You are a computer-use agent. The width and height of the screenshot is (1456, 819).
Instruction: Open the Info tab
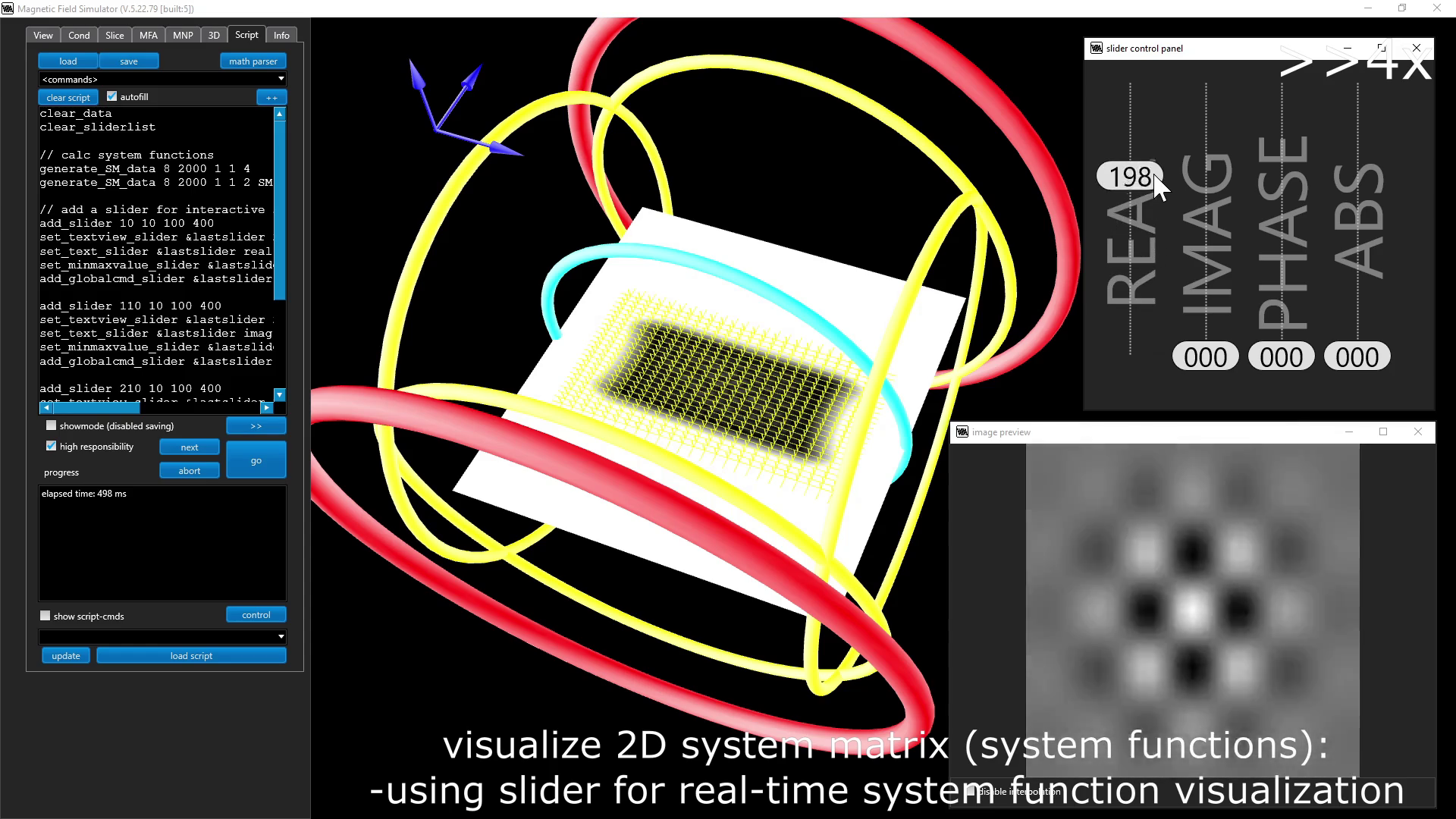[x=281, y=36]
